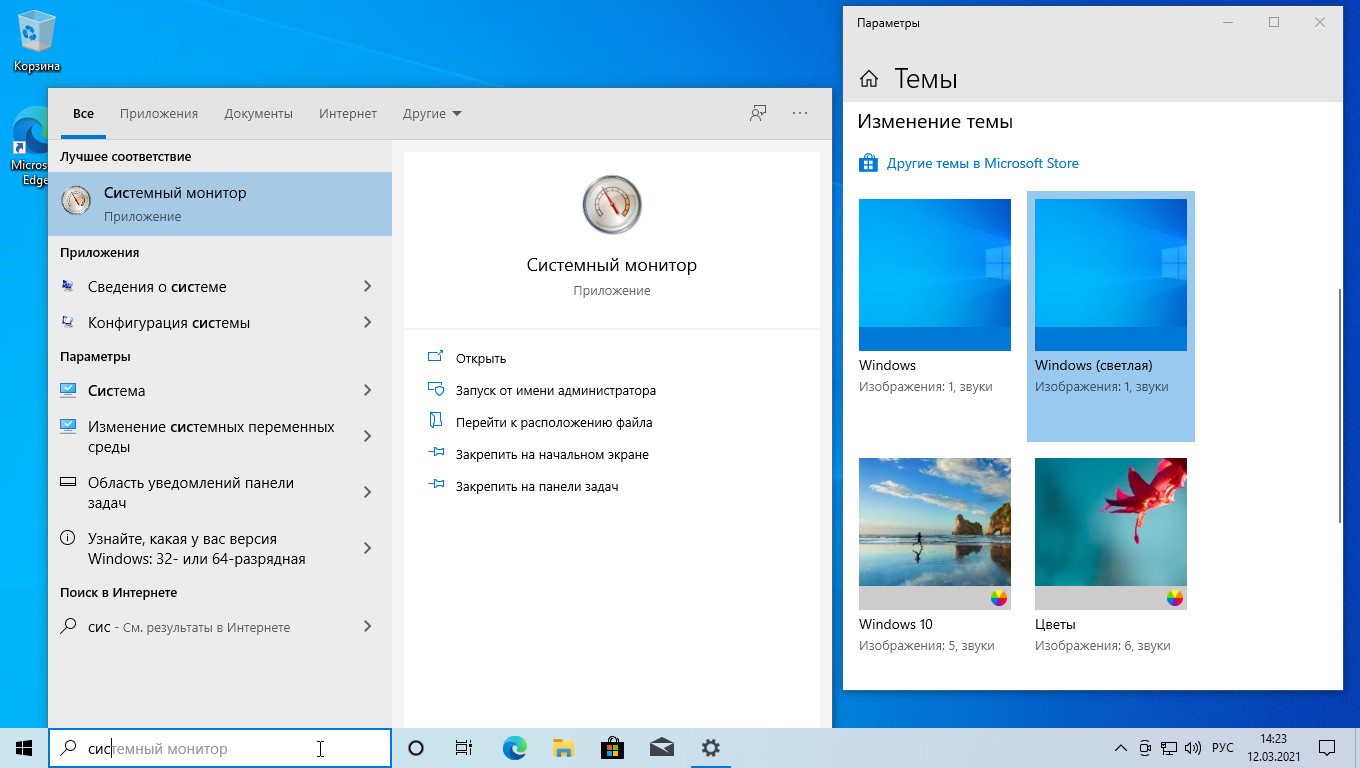Click the Home icon in Settings window
The width and height of the screenshot is (1360, 768).
point(869,79)
